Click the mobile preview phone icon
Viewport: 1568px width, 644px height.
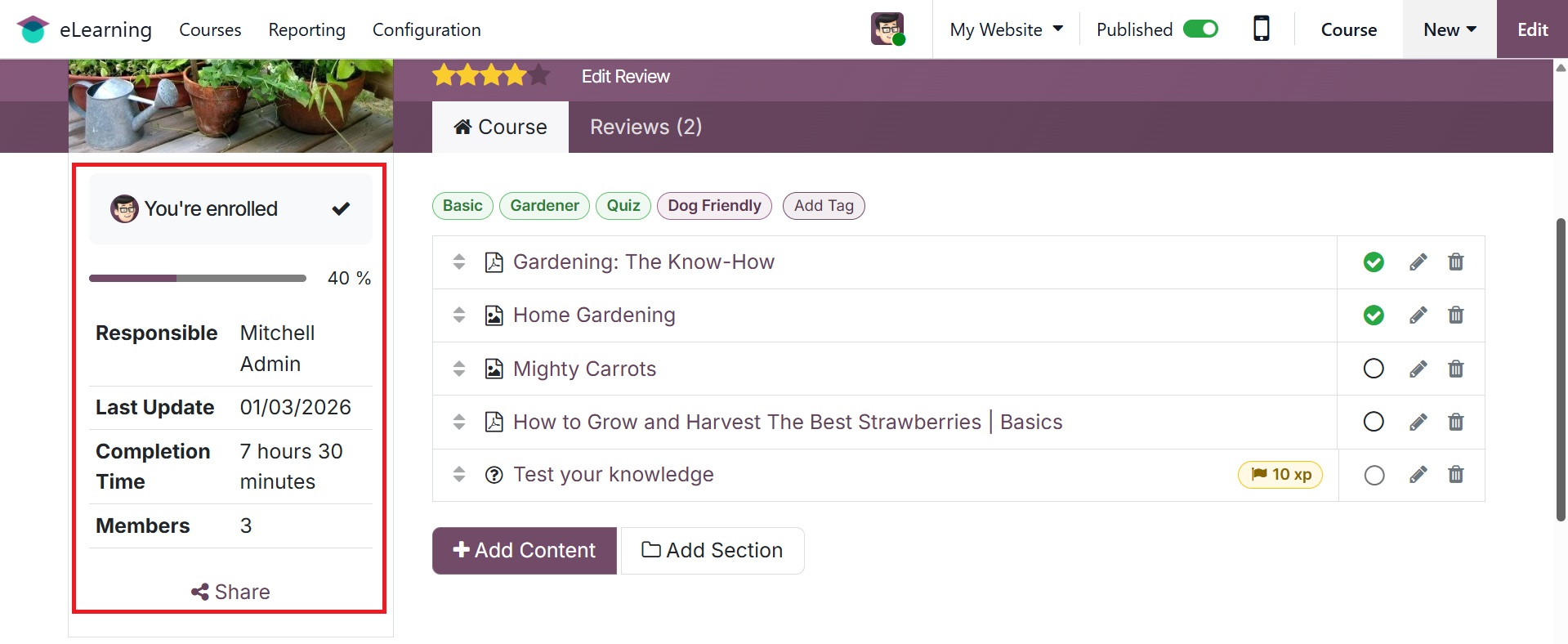(1261, 29)
